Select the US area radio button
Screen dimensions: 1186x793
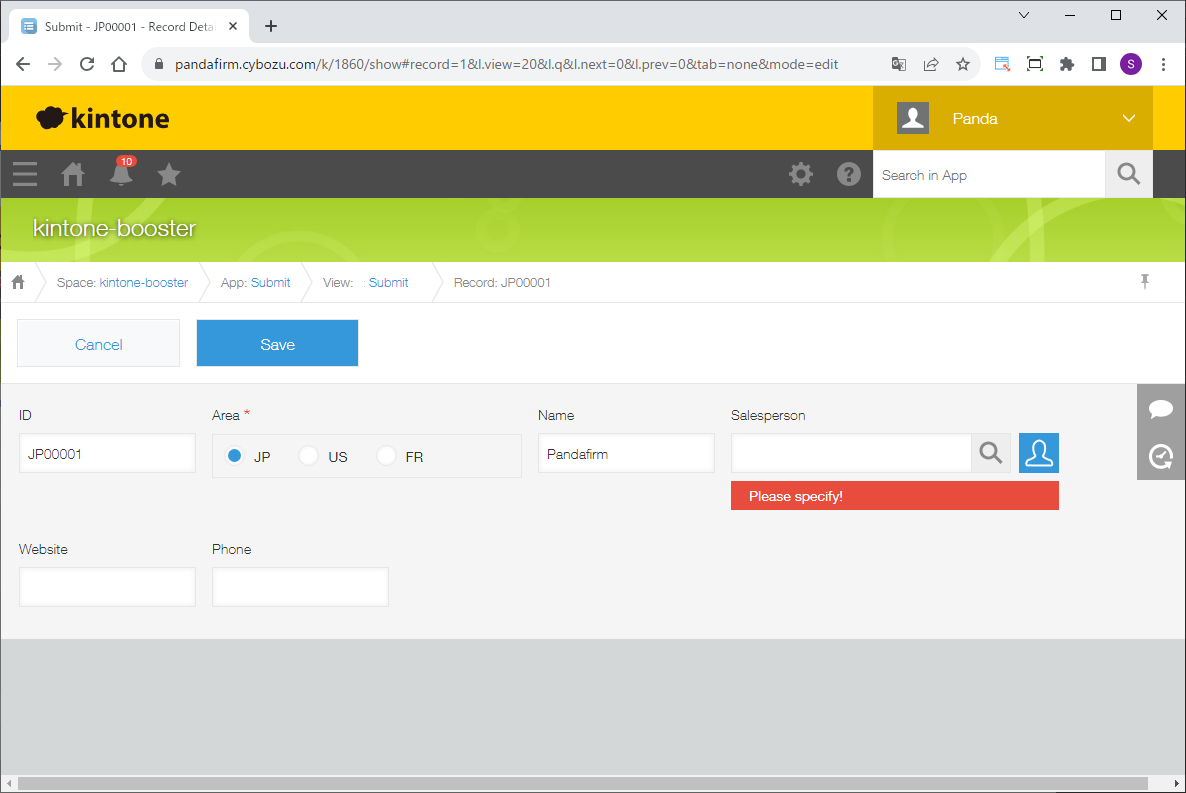[309, 456]
